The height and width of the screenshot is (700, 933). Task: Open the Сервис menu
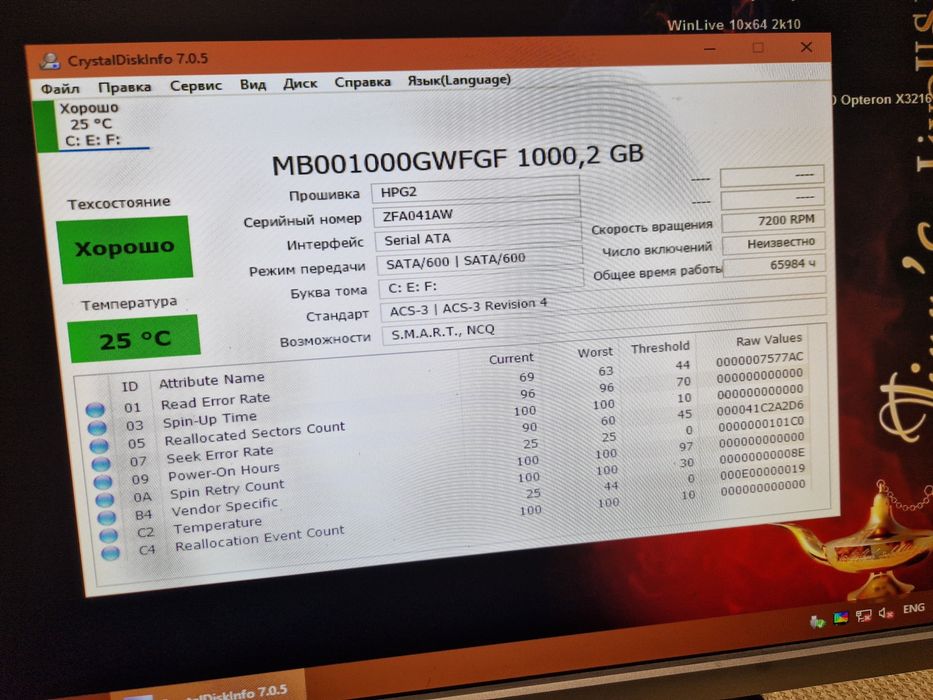coord(196,86)
